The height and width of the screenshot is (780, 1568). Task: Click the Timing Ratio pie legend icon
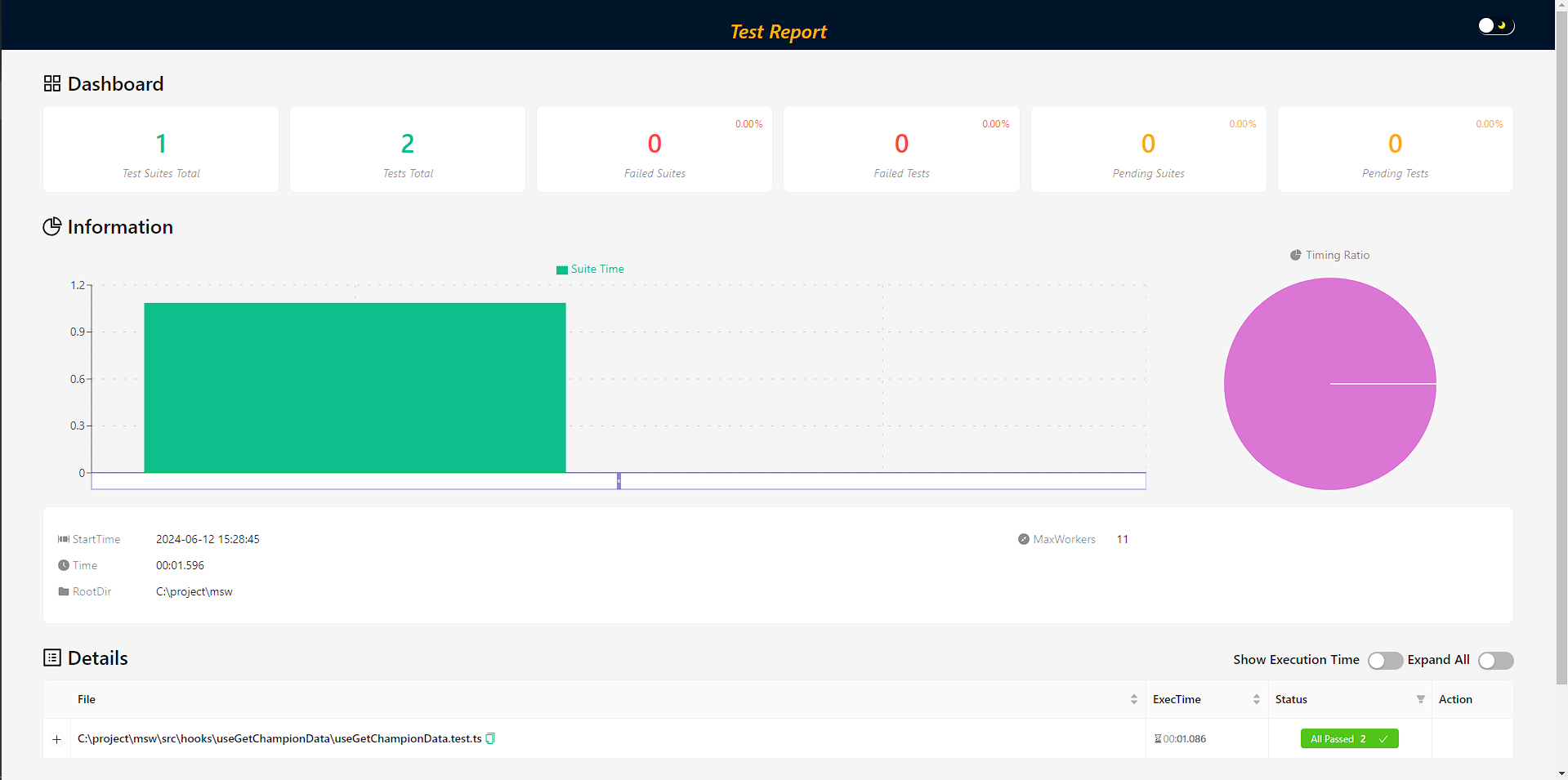click(x=1296, y=255)
